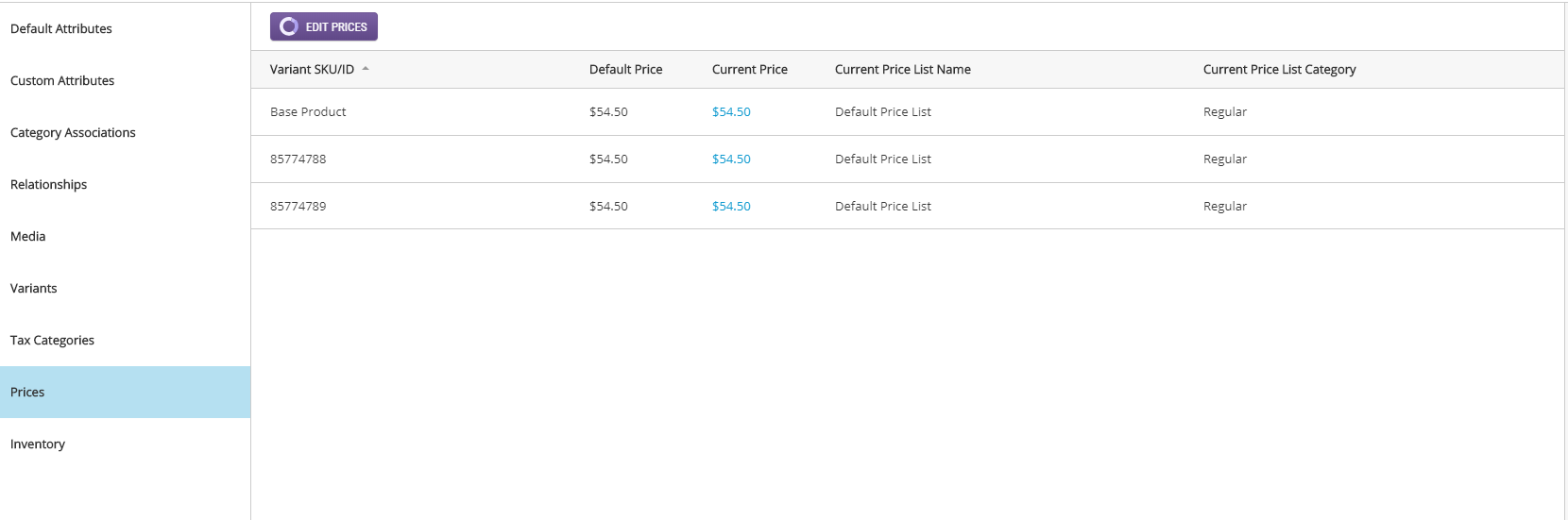The width and height of the screenshot is (1568, 520).
Task: Open the Inventory section
Action: (38, 445)
